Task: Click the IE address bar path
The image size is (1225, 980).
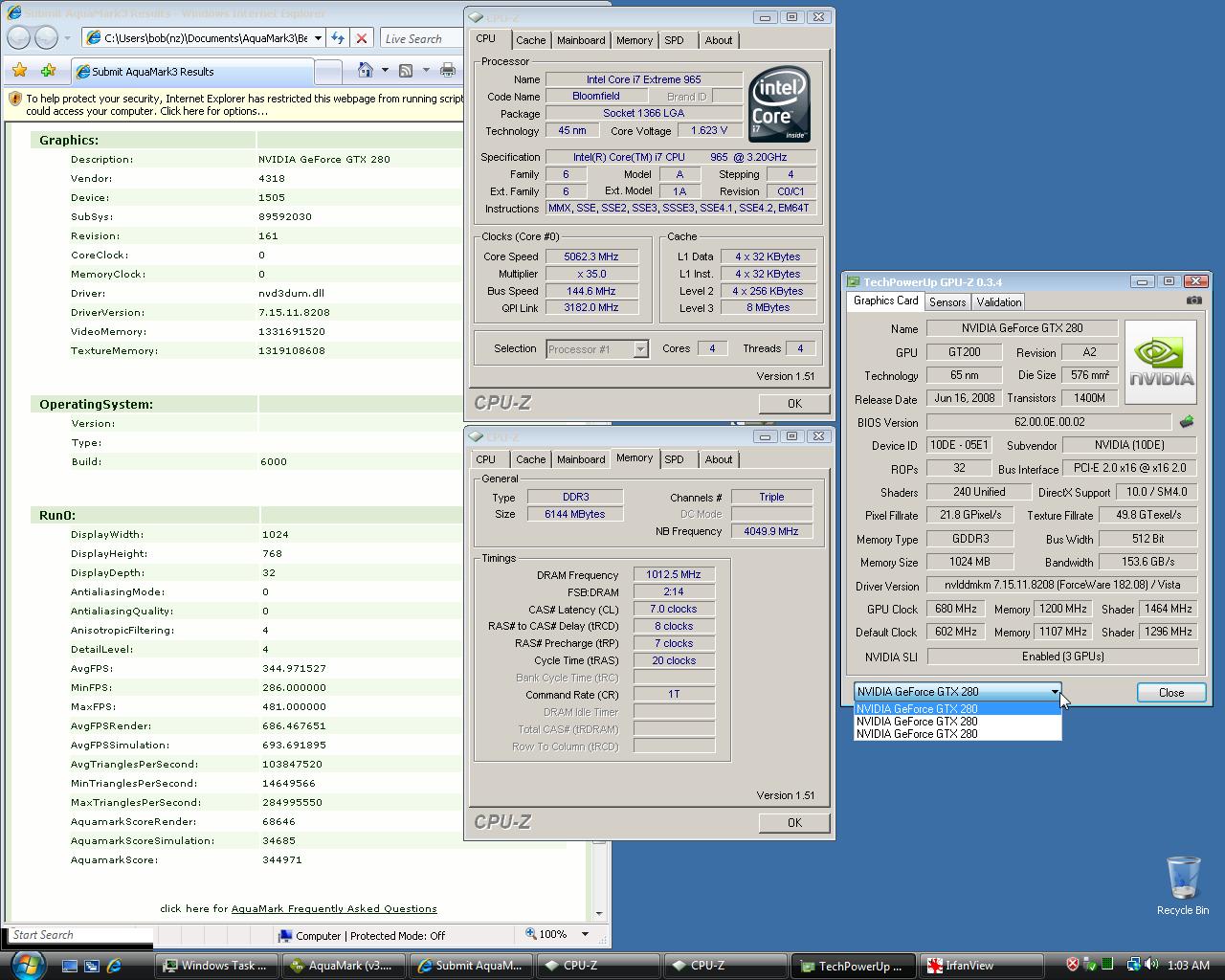Action: click(x=205, y=38)
